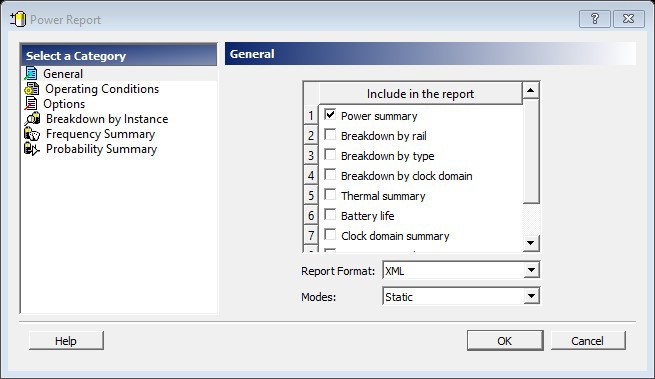Check the Battery life option
Viewport: 655px width, 379px height.
[330, 214]
